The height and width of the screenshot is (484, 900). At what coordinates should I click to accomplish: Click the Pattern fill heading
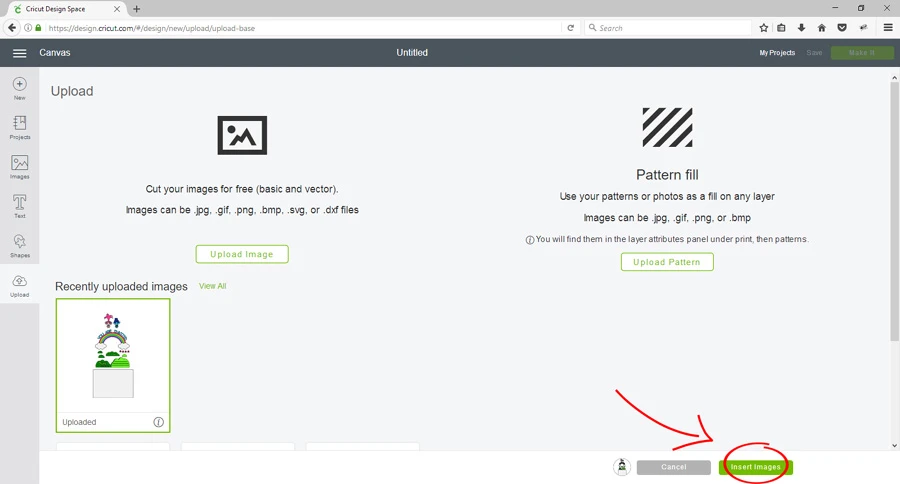667,175
